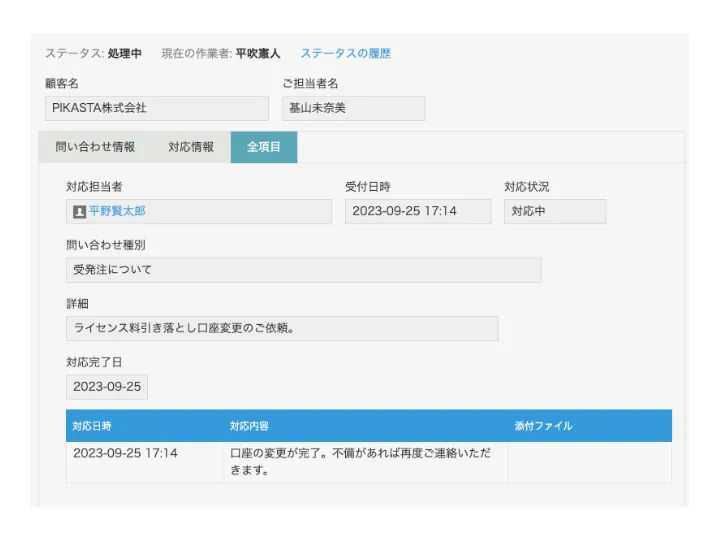Click the ご担当者名 field showing 基山未奈美

353,108
